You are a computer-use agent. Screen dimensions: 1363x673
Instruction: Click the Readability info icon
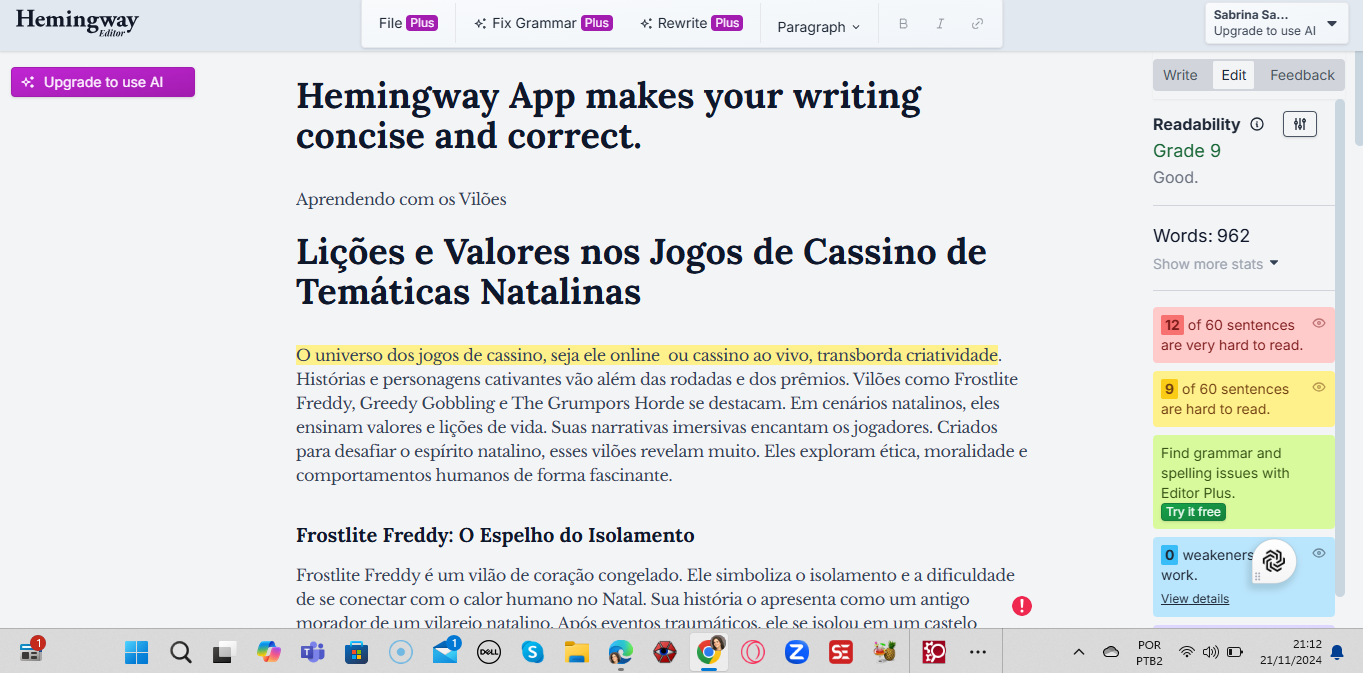[1257, 124]
